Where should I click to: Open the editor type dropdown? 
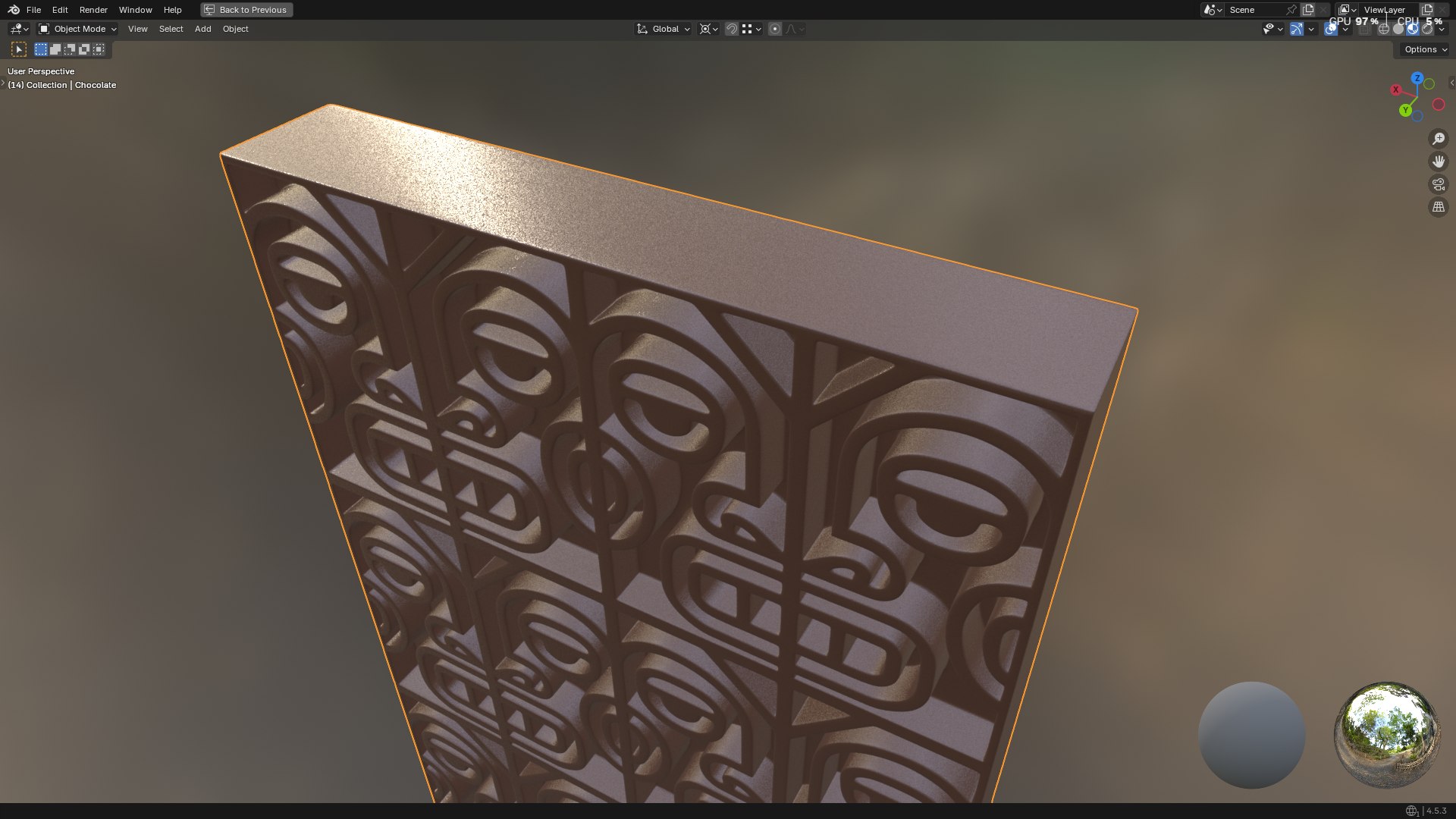[x=19, y=29]
